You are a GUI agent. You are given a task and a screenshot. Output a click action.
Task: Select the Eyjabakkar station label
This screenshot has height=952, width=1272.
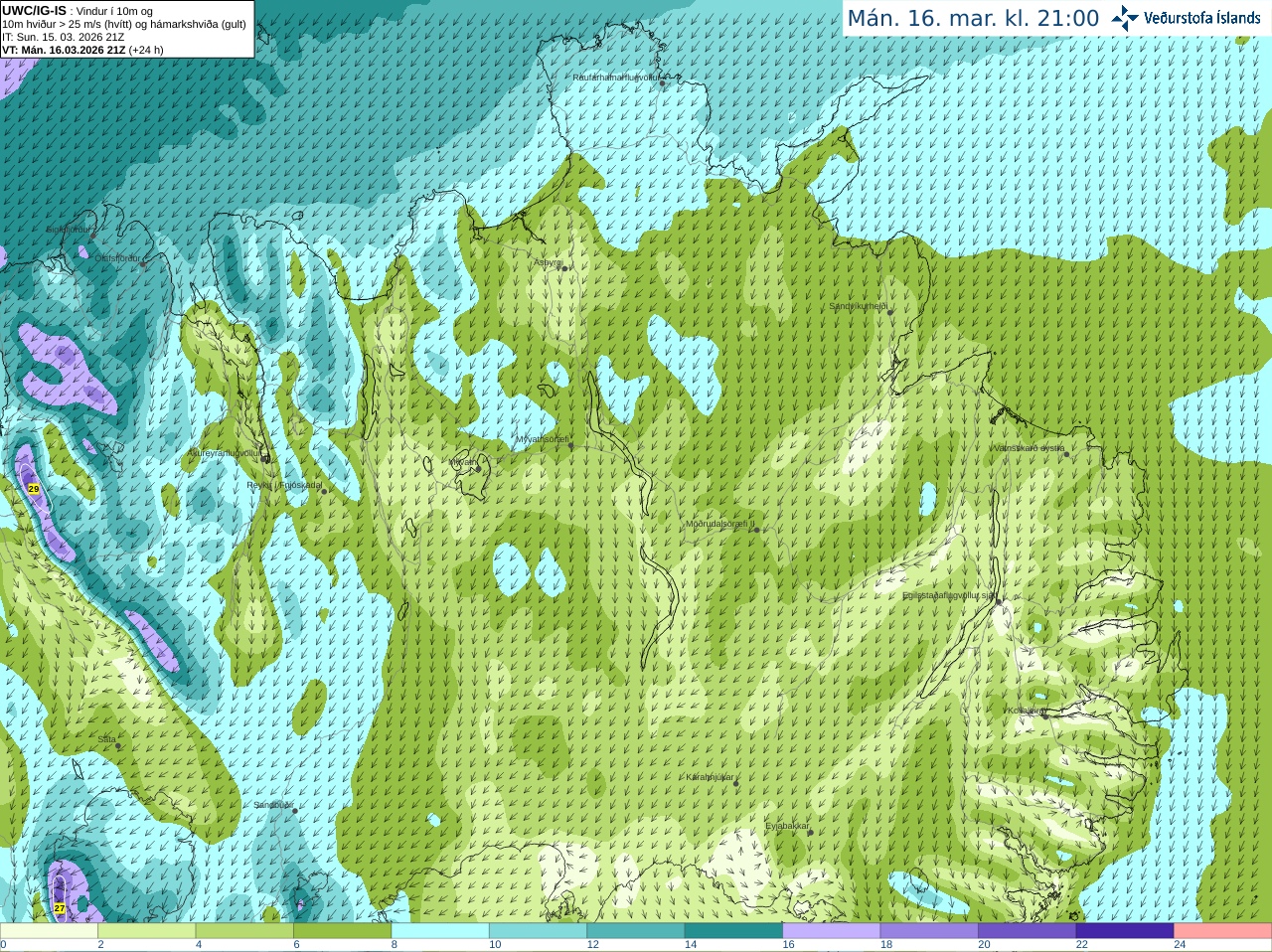tap(788, 826)
